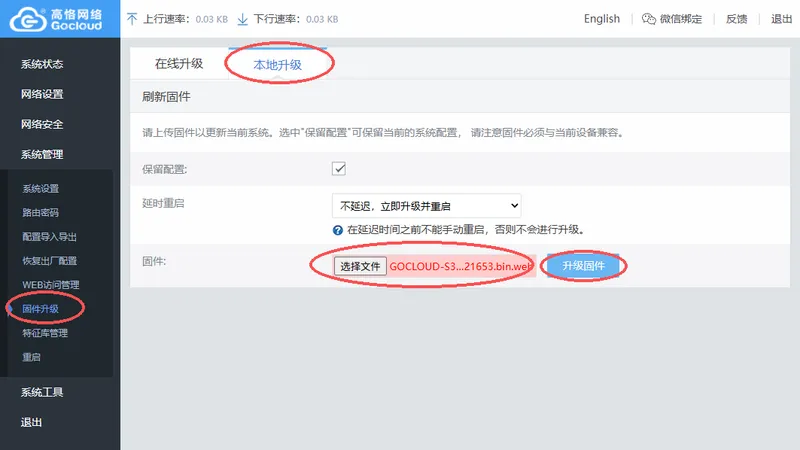
Task: Open the 微信绑定 link
Action: (x=681, y=19)
